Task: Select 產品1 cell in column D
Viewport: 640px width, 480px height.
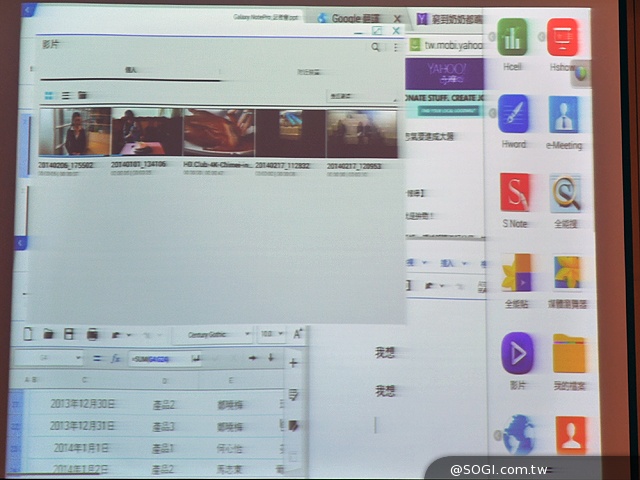Action: tap(163, 449)
